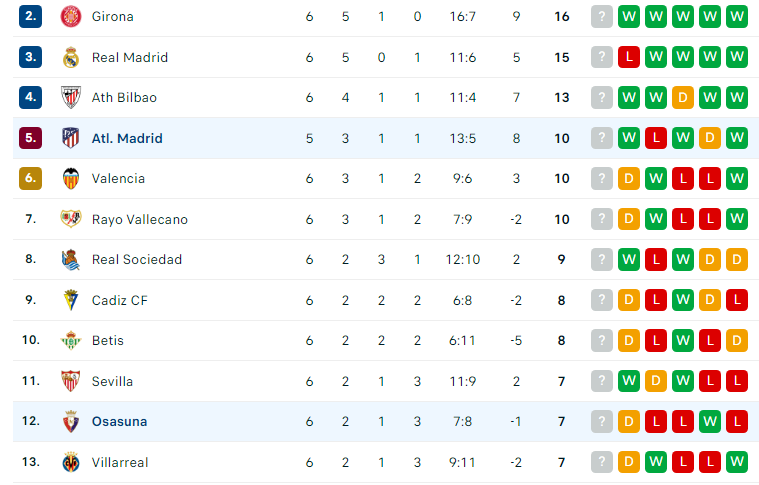Click the gold rank 6 position badge
The width and height of the screenshot is (759, 485).
tap(30, 178)
